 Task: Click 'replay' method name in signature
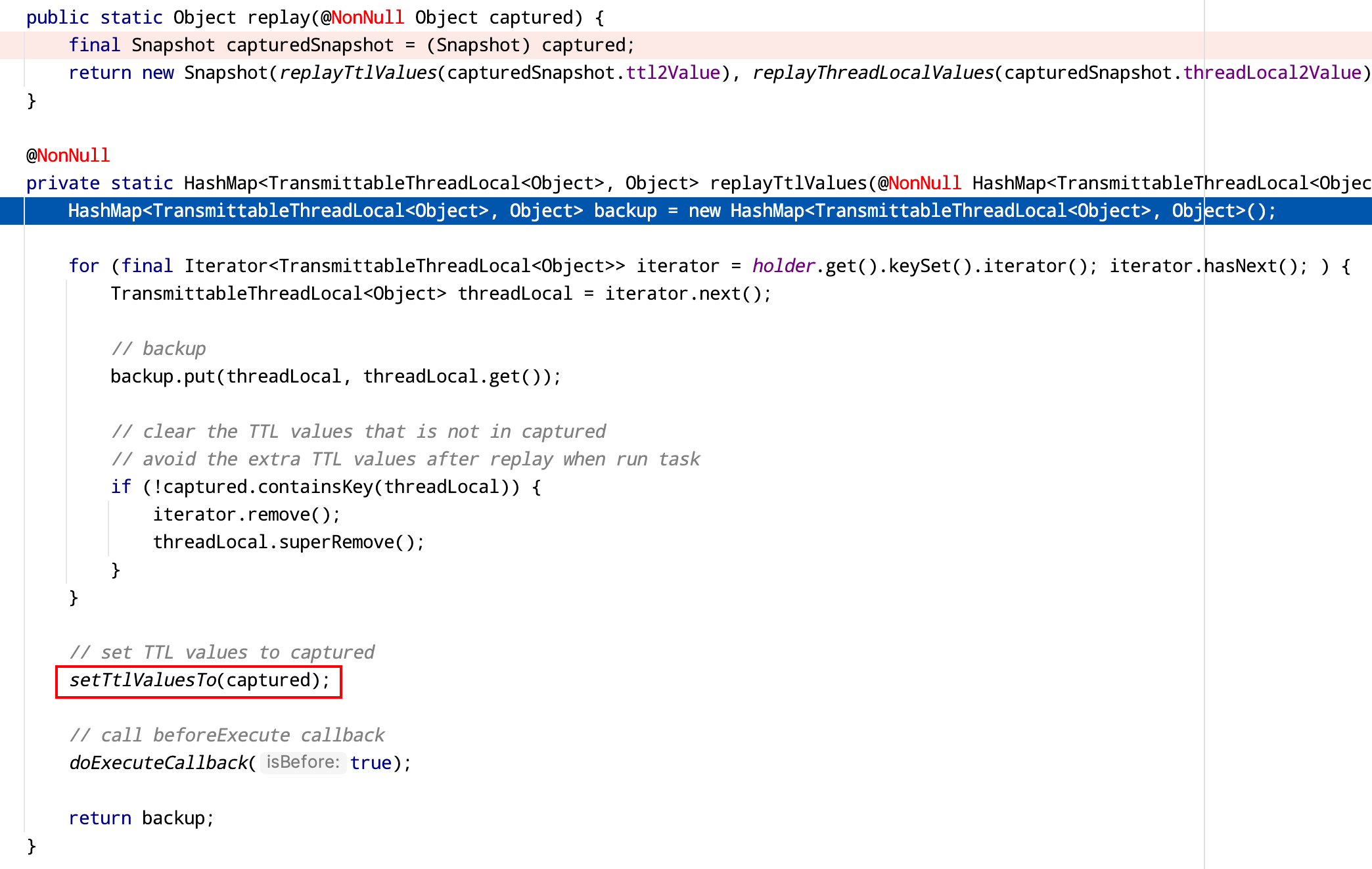pyautogui.click(x=279, y=18)
